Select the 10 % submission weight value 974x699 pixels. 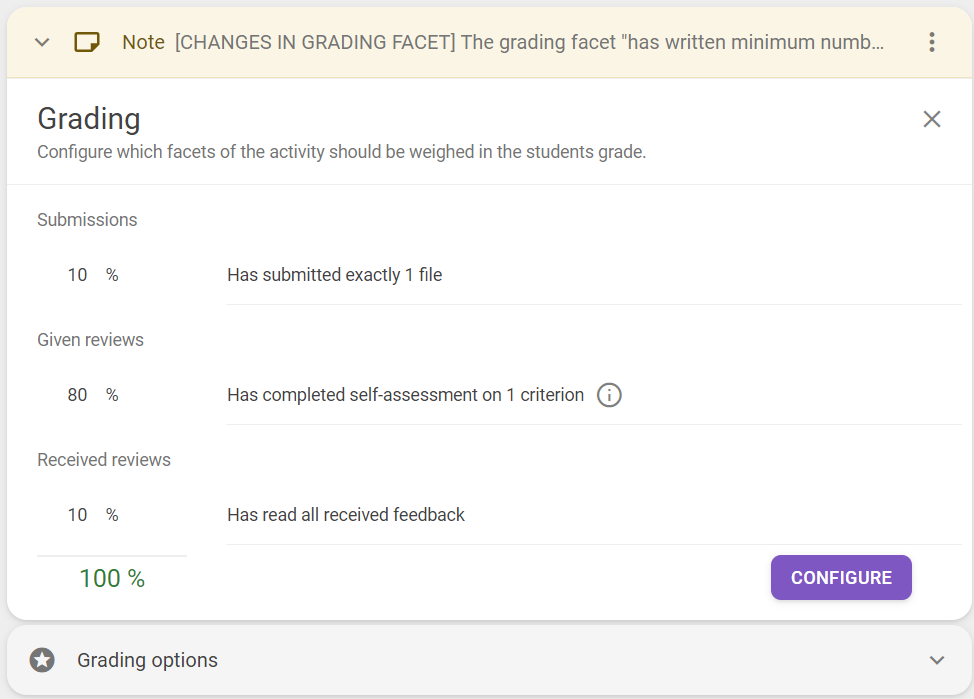[x=93, y=275]
